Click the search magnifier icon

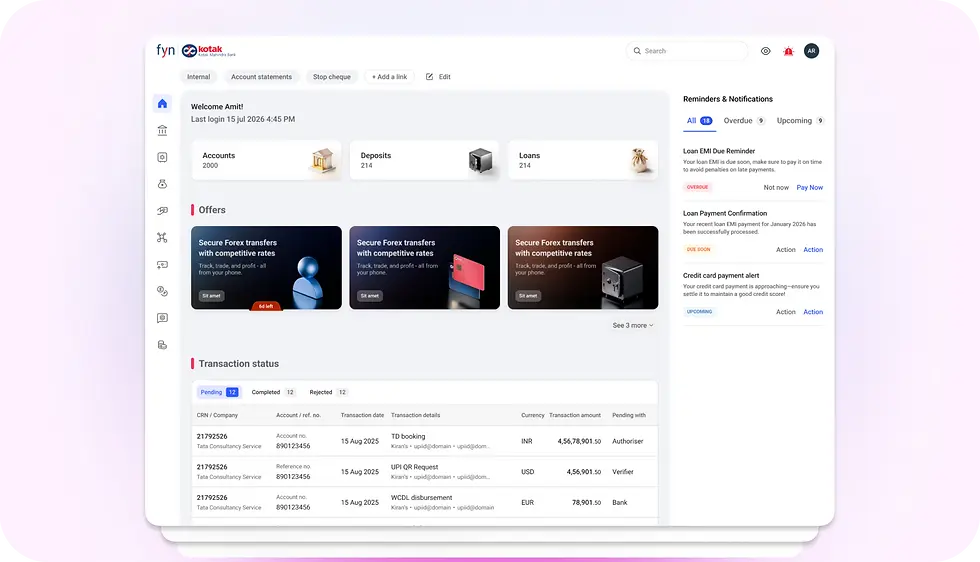637,51
